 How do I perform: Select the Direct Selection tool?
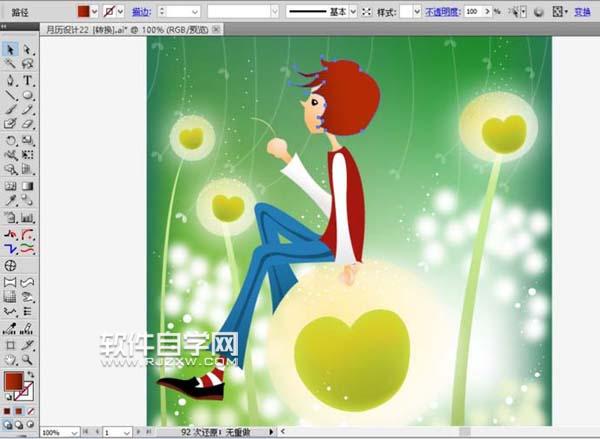pyautogui.click(x=27, y=49)
